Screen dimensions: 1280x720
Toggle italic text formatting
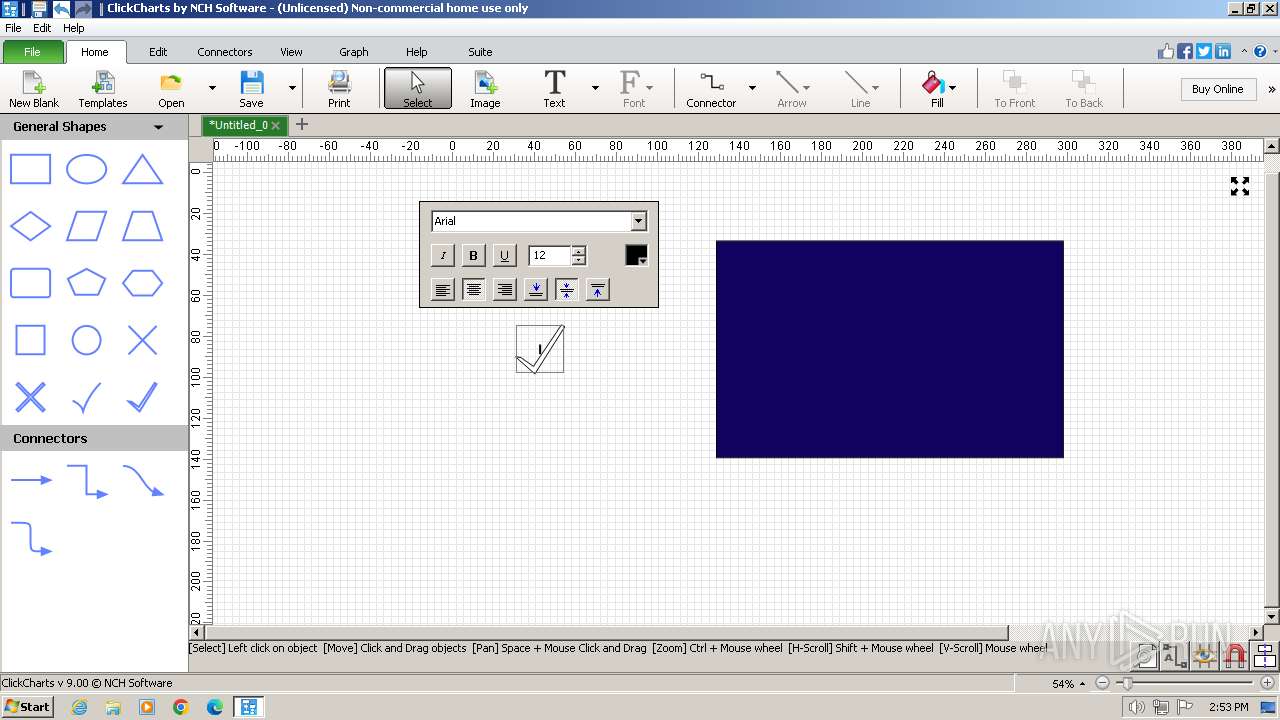click(x=443, y=256)
